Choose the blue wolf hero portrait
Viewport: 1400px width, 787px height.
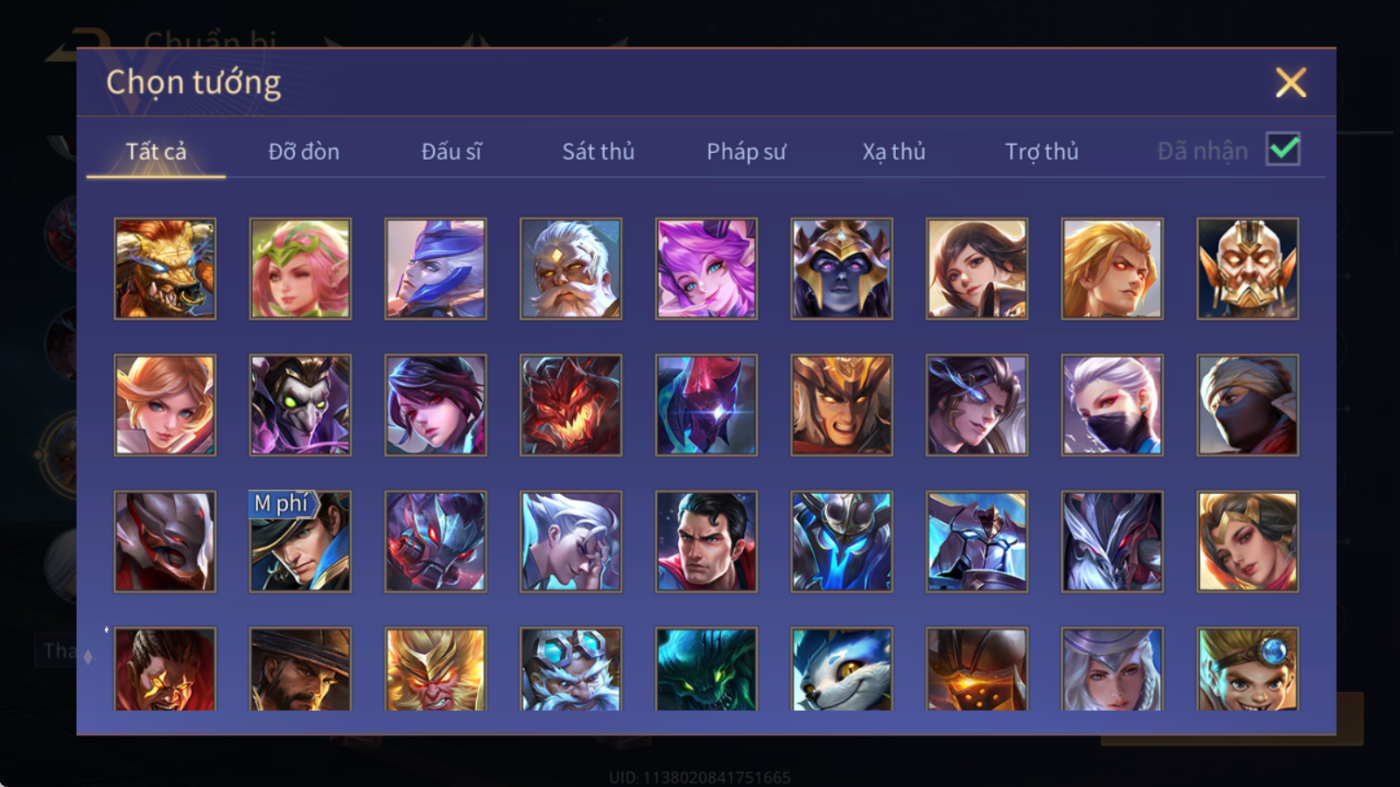[842, 669]
